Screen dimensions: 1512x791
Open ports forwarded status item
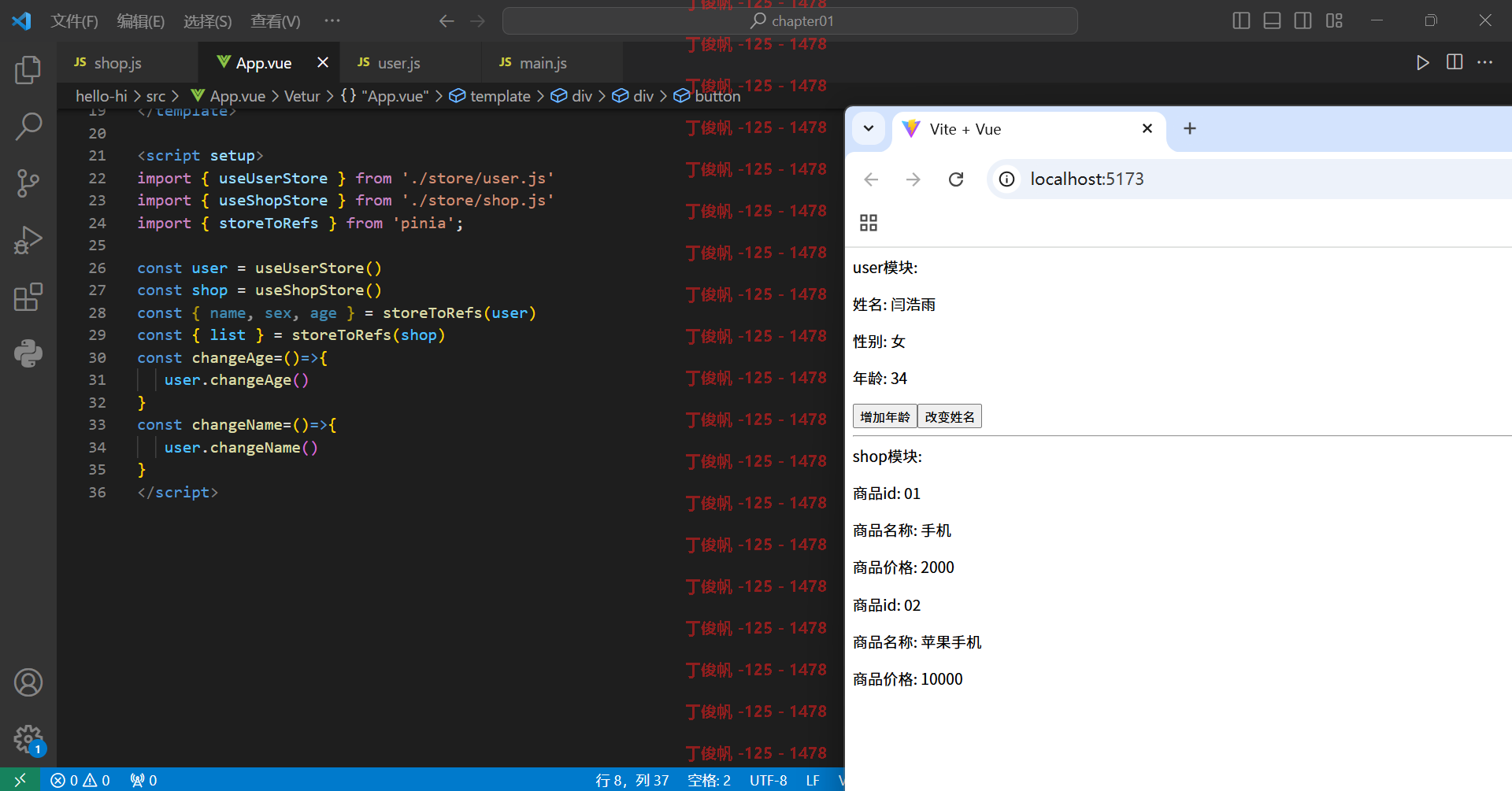[143, 780]
